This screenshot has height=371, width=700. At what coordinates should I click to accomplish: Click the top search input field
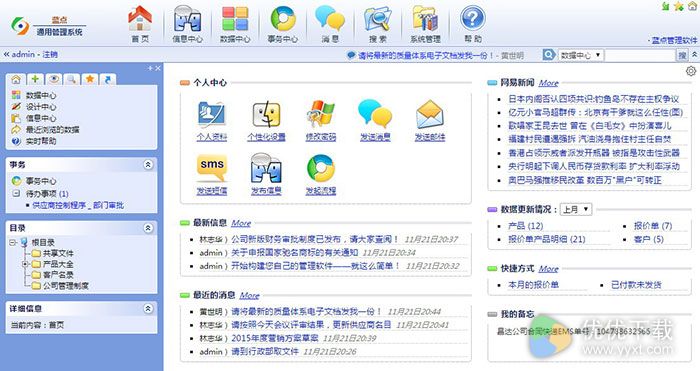pos(640,55)
